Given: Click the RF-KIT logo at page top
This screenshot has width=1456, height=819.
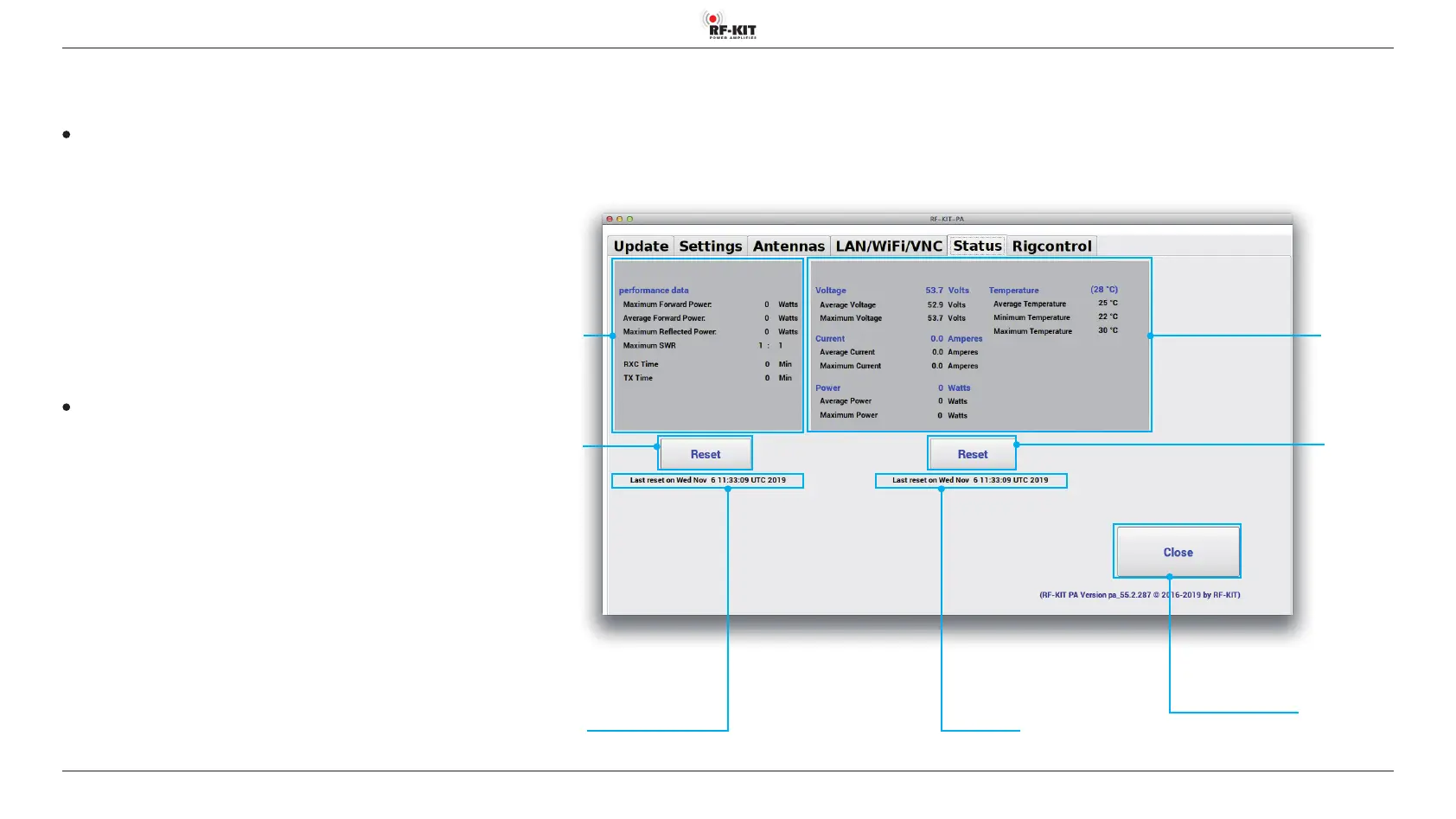Looking at the screenshot, I should [729, 25].
